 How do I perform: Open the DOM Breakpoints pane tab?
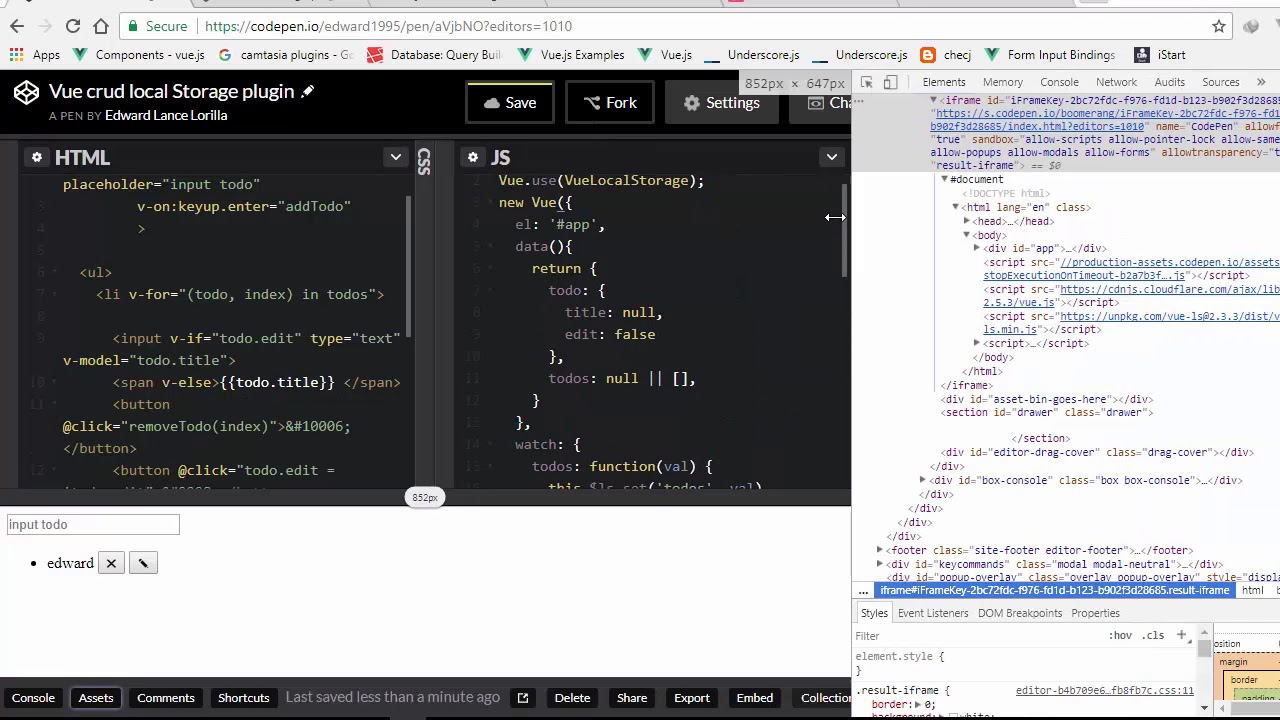coord(1019,613)
